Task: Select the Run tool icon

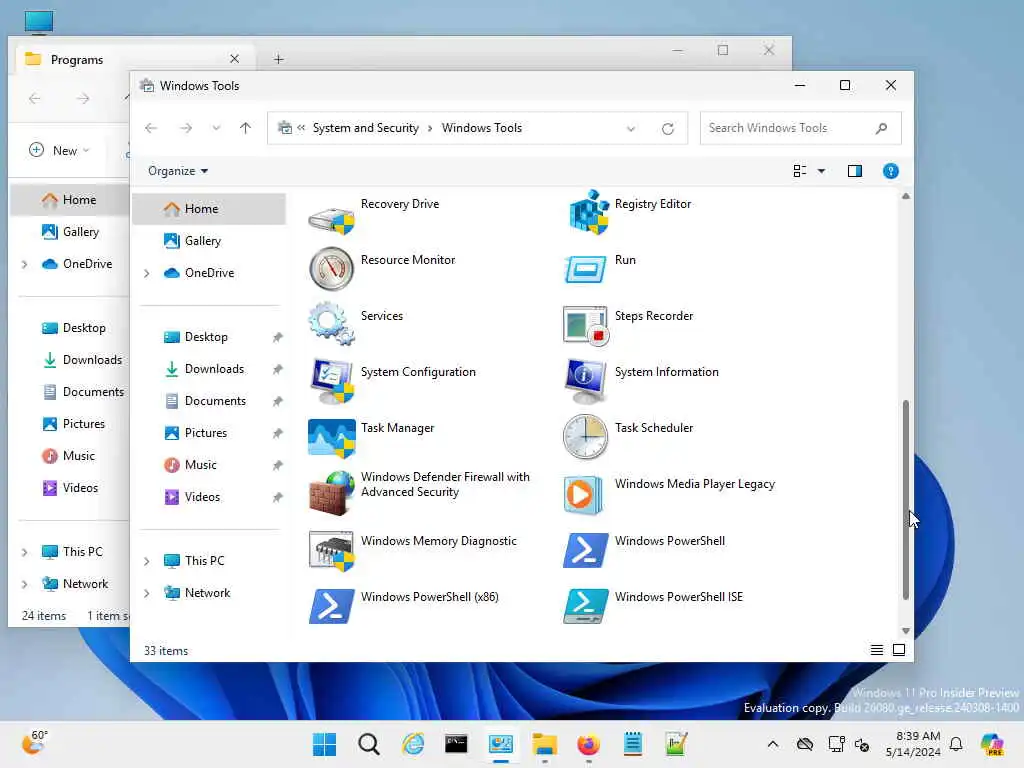Action: tap(585, 270)
